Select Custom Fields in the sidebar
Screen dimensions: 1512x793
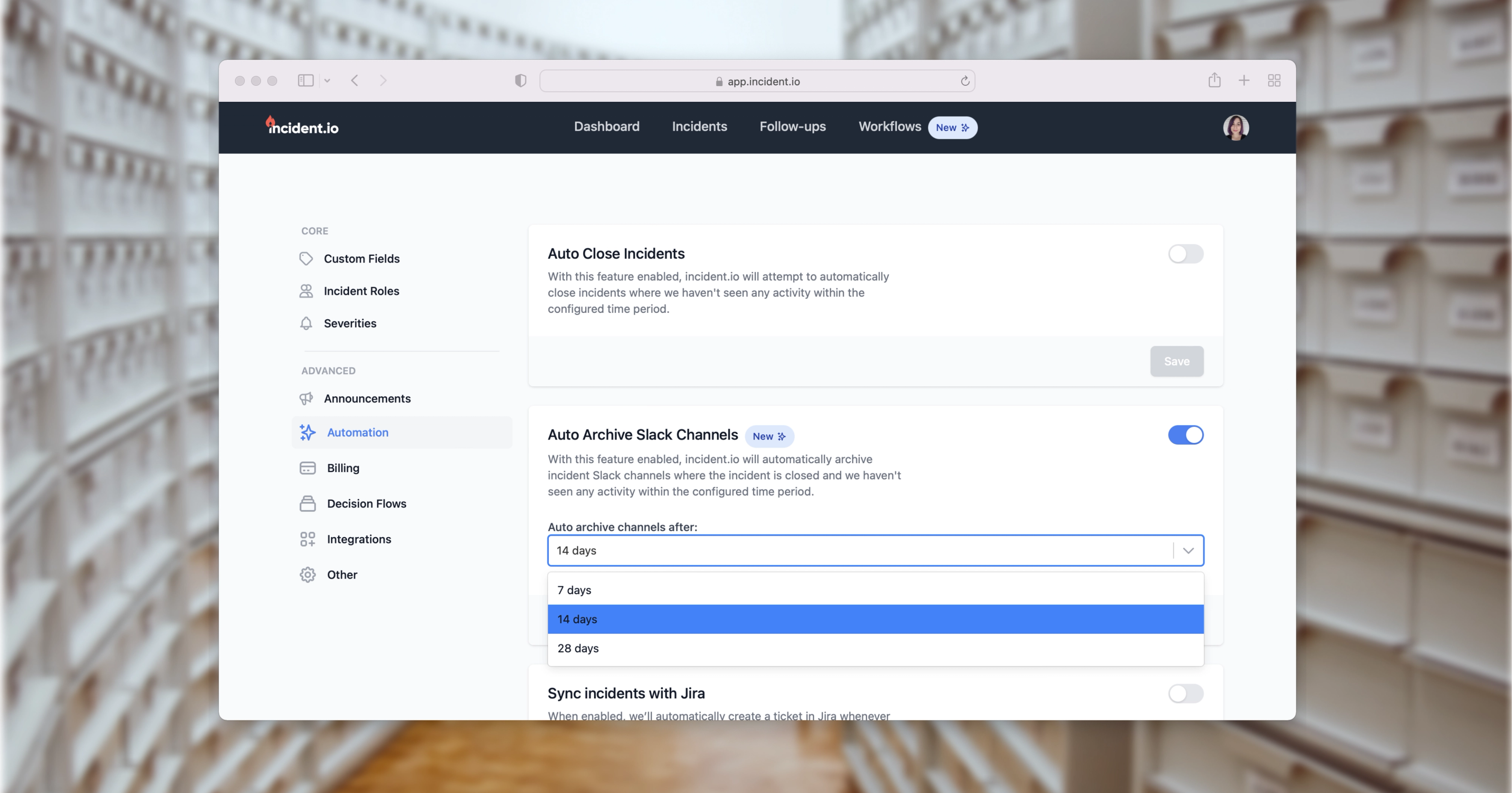tap(361, 259)
